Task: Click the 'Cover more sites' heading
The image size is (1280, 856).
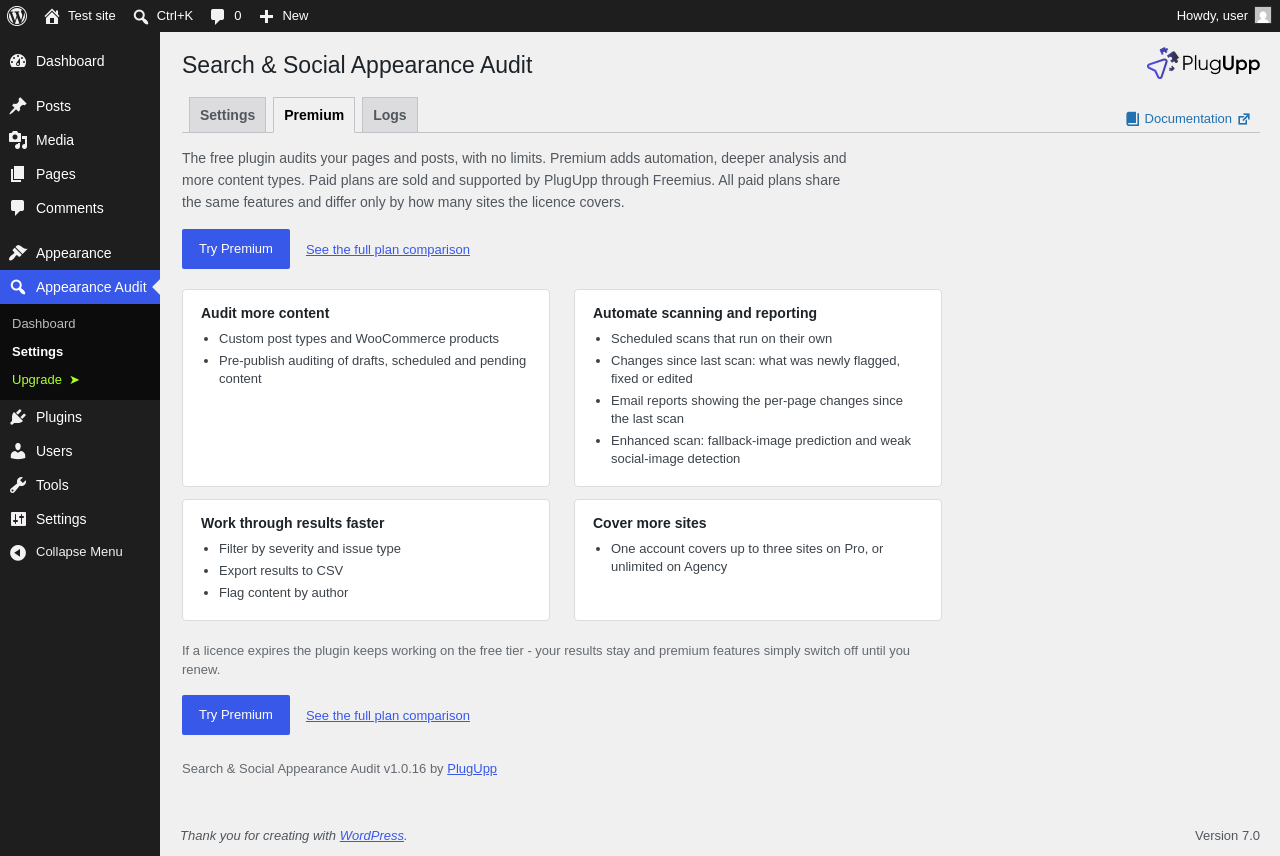Action: 650,523
